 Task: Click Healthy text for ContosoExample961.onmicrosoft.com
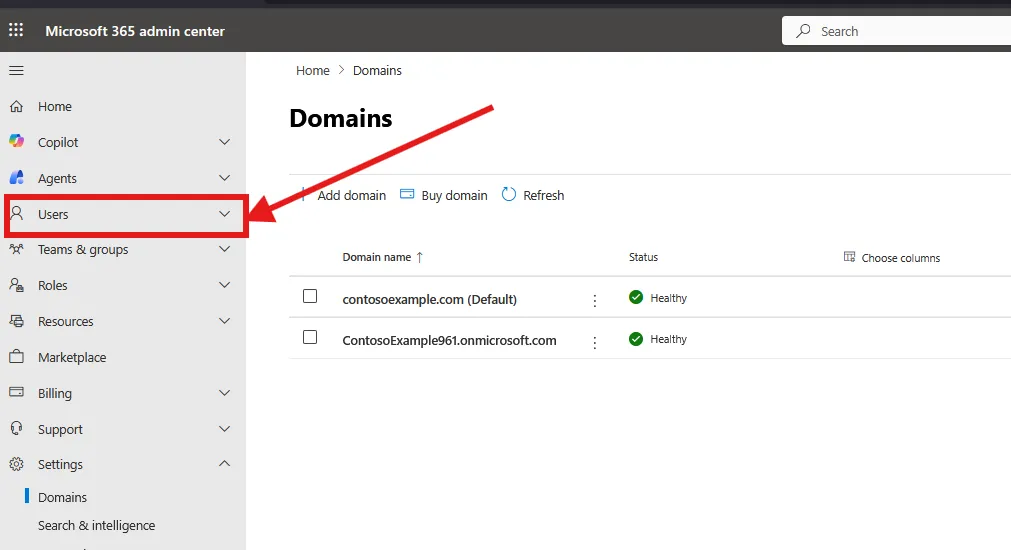click(669, 339)
